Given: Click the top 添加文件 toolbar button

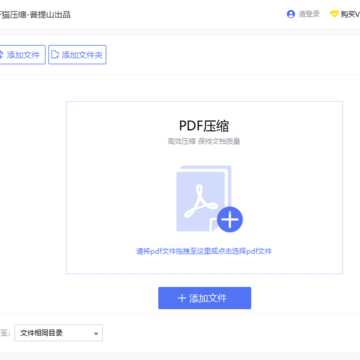Looking at the screenshot, I should [x=22, y=55].
